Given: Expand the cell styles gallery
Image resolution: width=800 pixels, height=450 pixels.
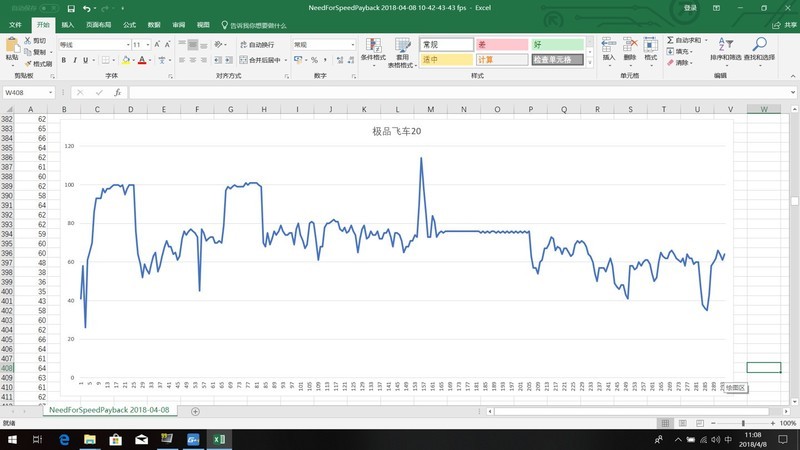Looking at the screenshot, I should tap(590, 63).
